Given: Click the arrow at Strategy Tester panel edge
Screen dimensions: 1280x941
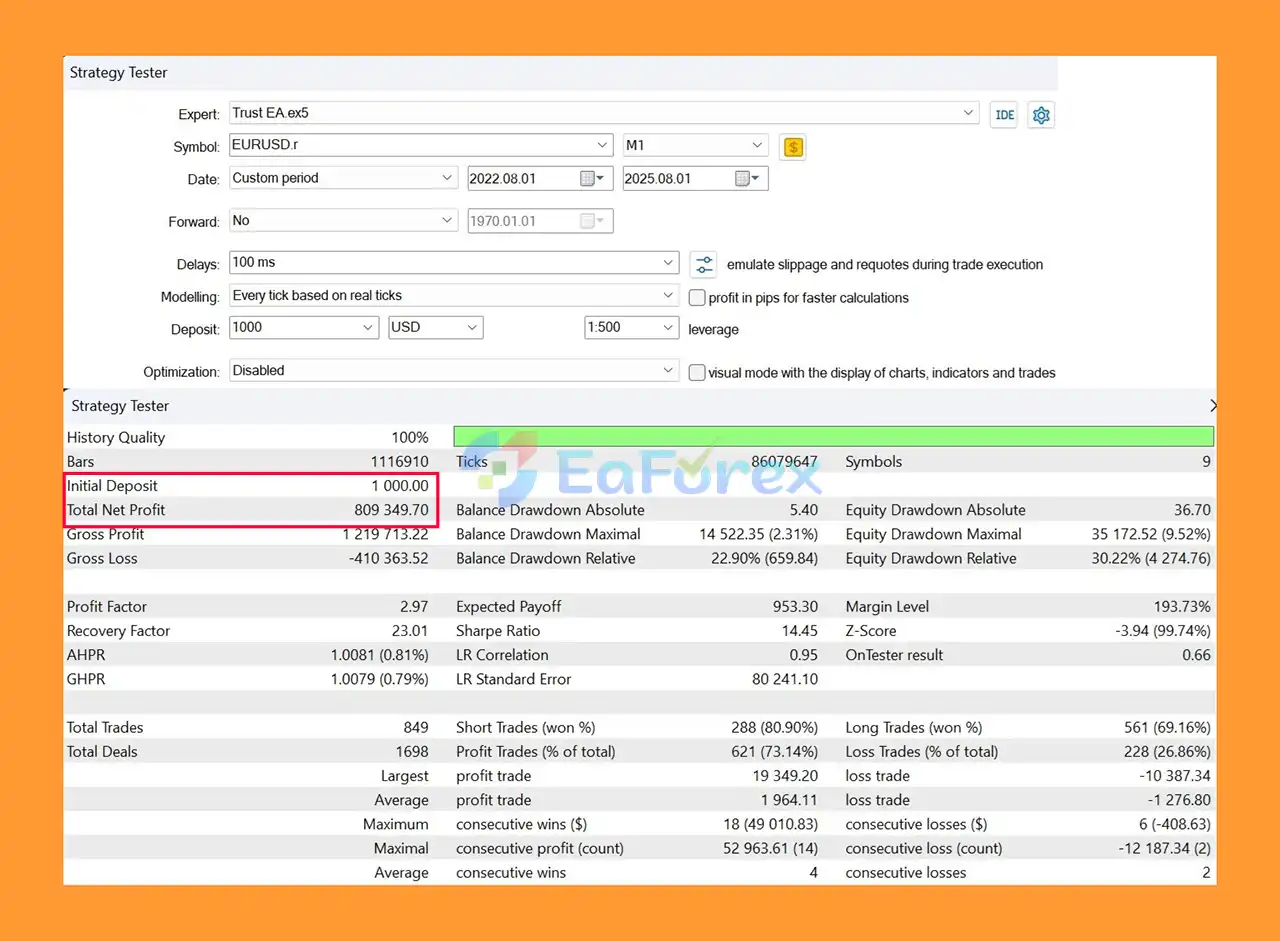Looking at the screenshot, I should (1213, 406).
